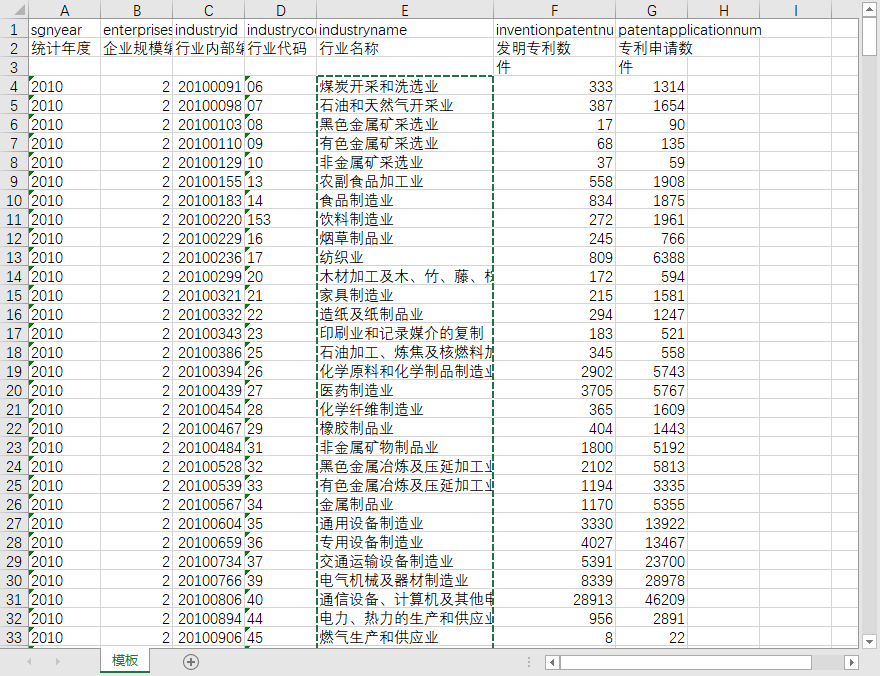The width and height of the screenshot is (880, 676).
Task: Select cell 饮料制造业
Action: click(405, 219)
